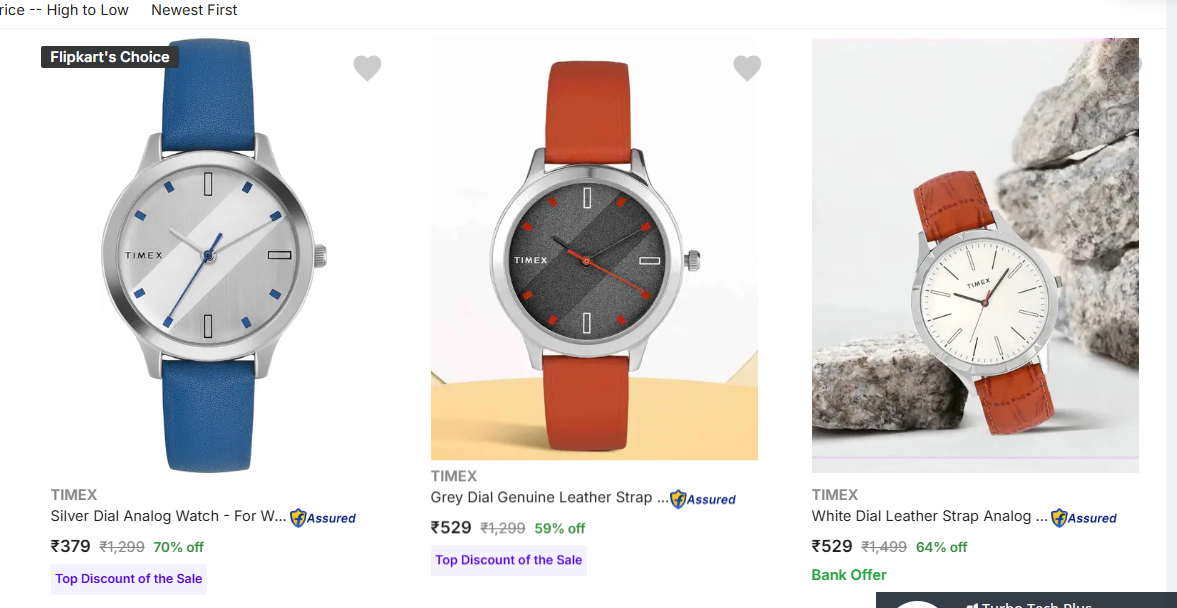Click the green Bank Offer label
This screenshot has width=1177, height=608.
tap(849, 575)
